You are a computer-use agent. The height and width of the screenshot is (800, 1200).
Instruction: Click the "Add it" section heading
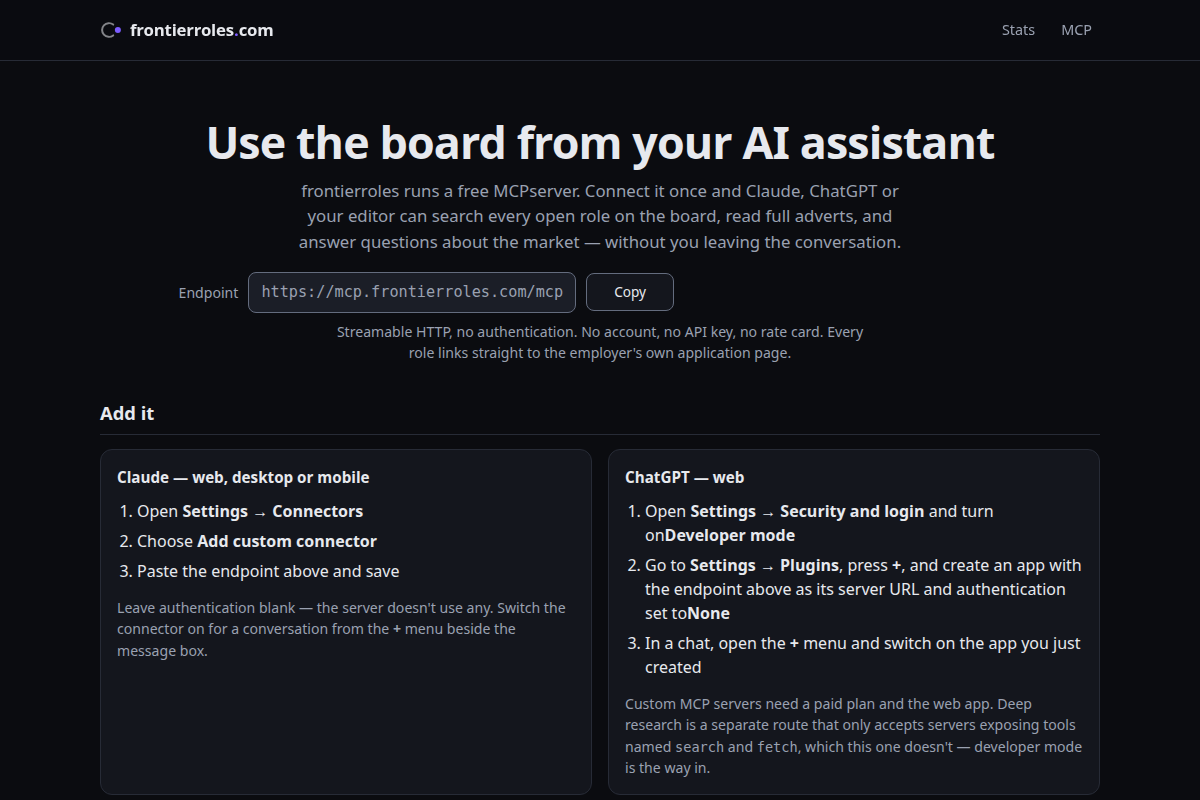127,414
